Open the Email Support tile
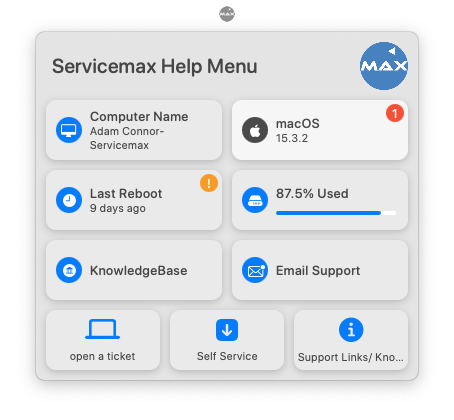454x420 pixels. (320, 270)
